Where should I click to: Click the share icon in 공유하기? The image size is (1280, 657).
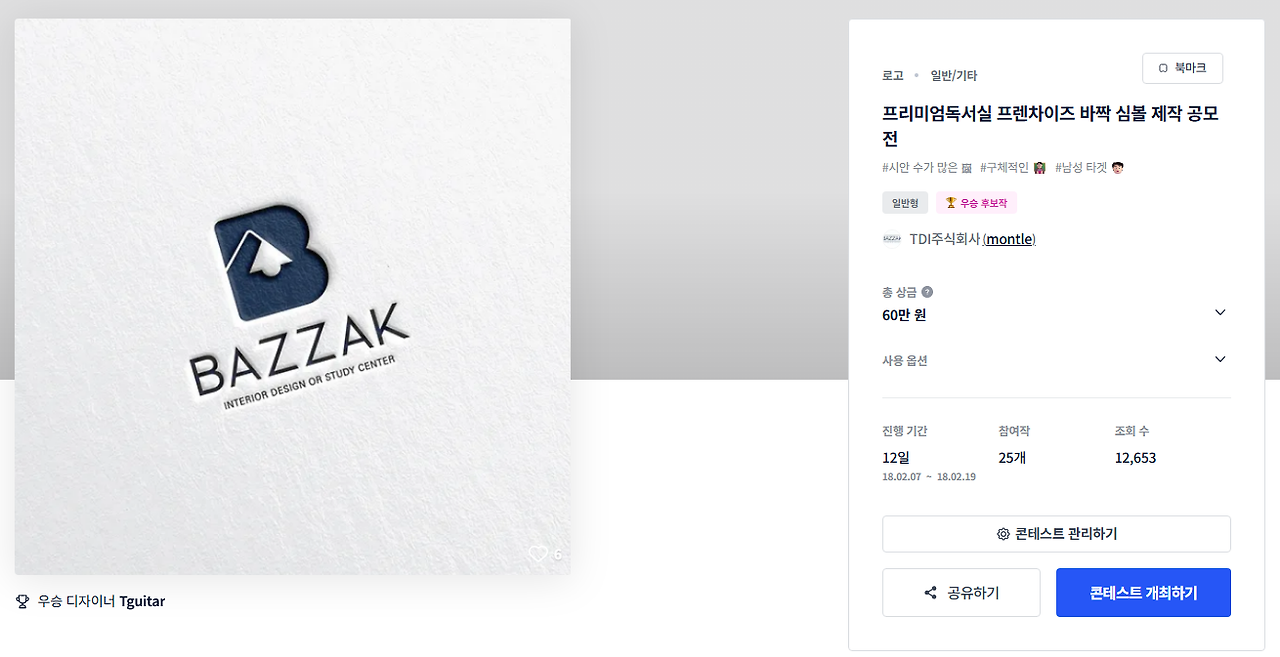(x=931, y=593)
